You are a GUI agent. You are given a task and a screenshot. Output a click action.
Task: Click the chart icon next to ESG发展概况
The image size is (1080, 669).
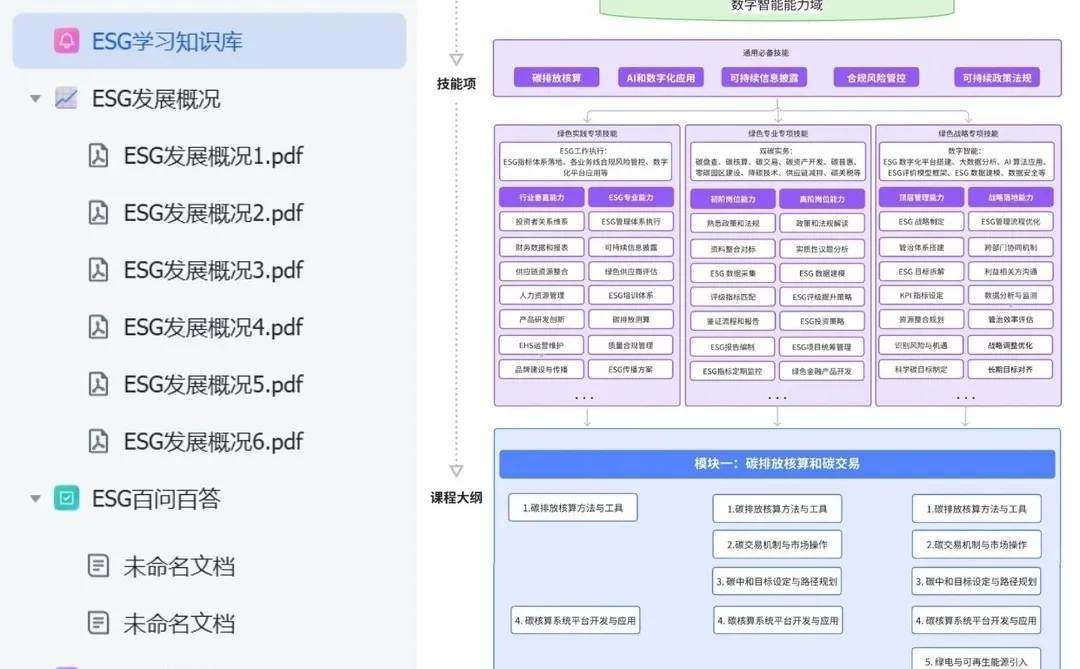65,99
